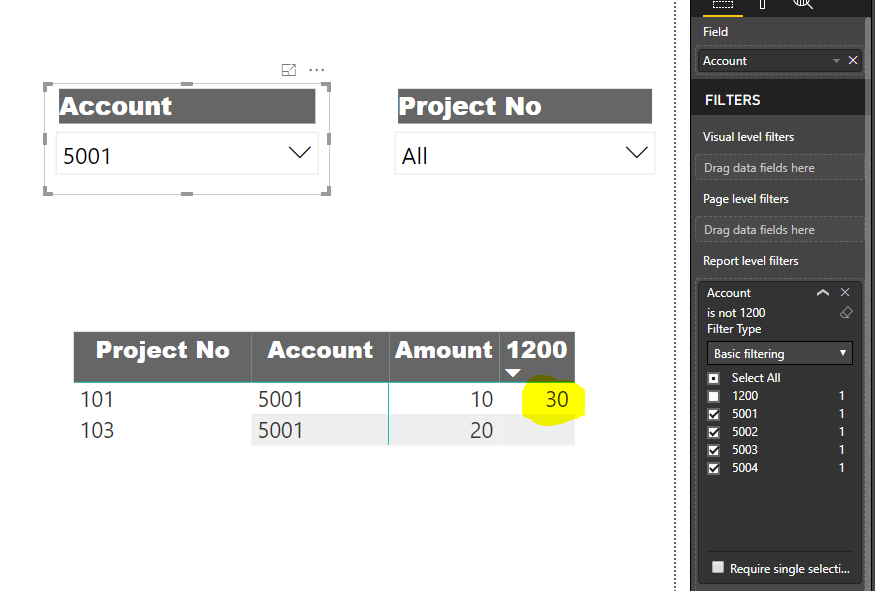
Task: Click Visual level filters drop area
Action: click(x=780, y=167)
